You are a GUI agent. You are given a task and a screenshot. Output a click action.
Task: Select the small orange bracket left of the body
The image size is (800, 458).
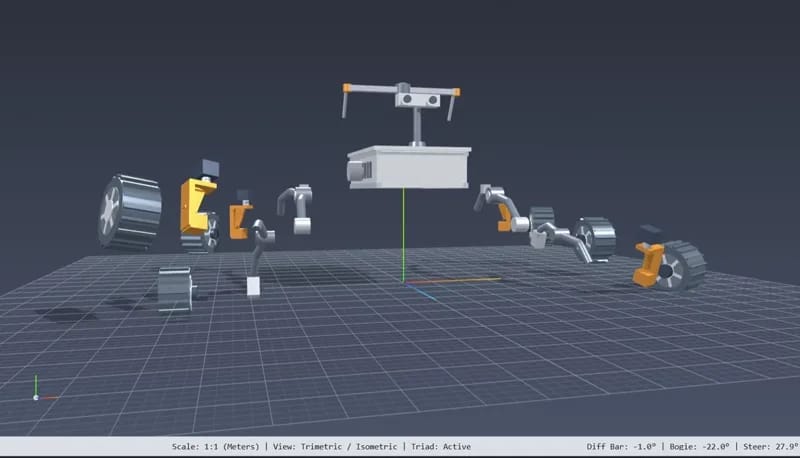pyautogui.click(x=239, y=221)
